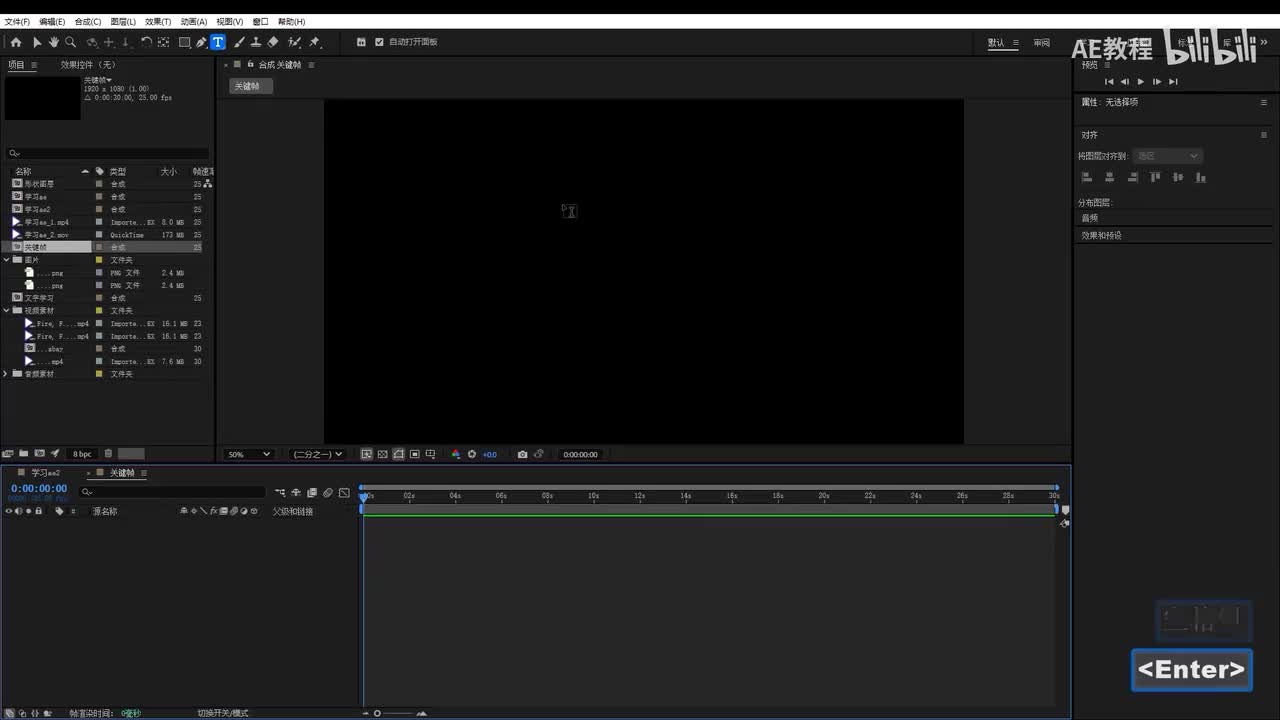Toggle the auto-open panels checkbox
The width and height of the screenshot is (1280, 720).
tap(379, 42)
